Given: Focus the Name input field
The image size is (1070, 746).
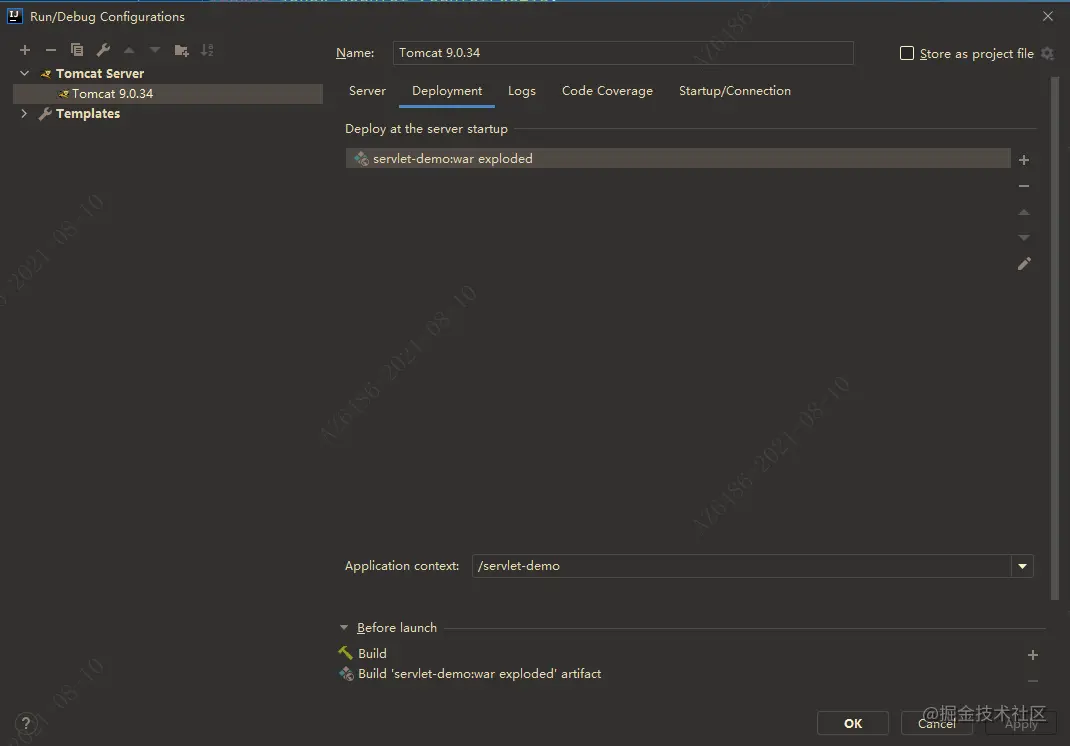Looking at the screenshot, I should (x=623, y=53).
